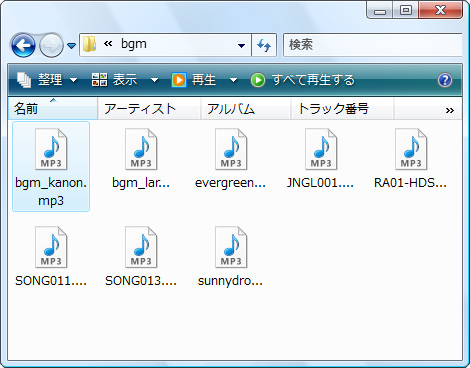Click the SONG013.... file name
The width and height of the screenshot is (470, 368).
click(141, 281)
